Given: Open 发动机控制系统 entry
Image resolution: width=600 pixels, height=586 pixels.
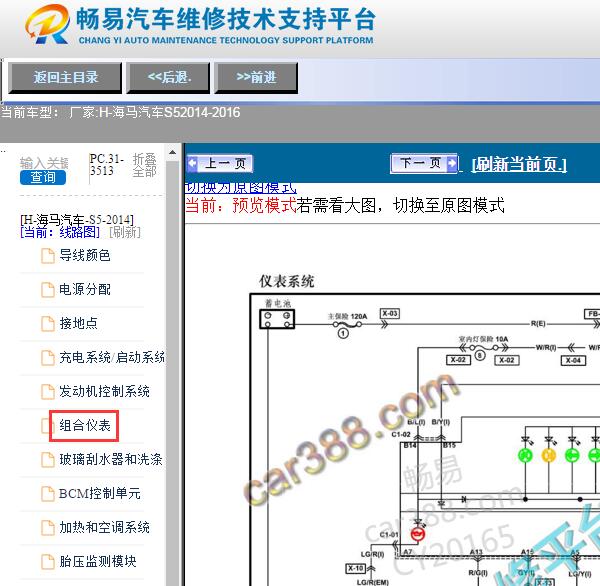Looking at the screenshot, I should pyautogui.click(x=104, y=392).
